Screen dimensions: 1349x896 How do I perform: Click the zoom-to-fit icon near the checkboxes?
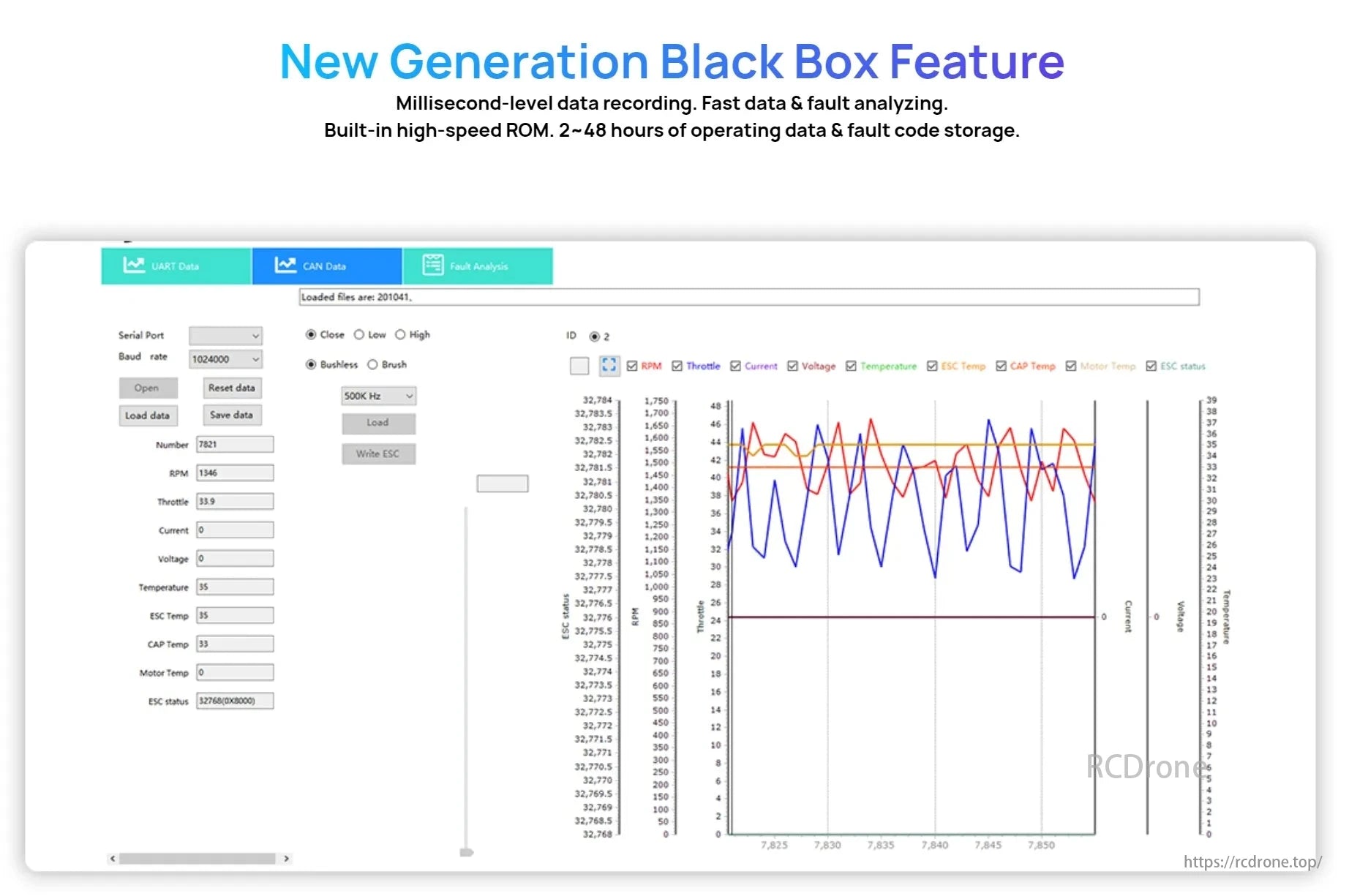[609, 364]
